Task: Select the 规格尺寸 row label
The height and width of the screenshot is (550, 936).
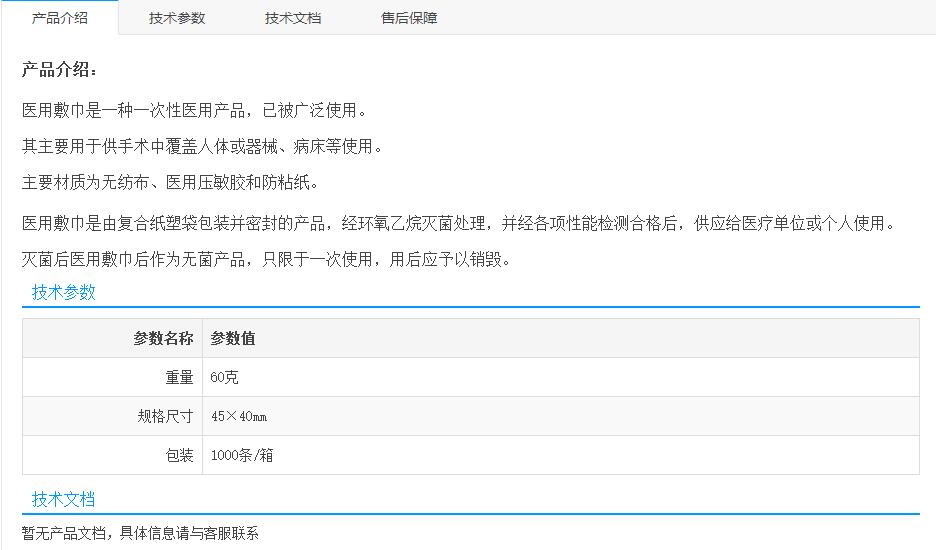Action: pos(165,416)
